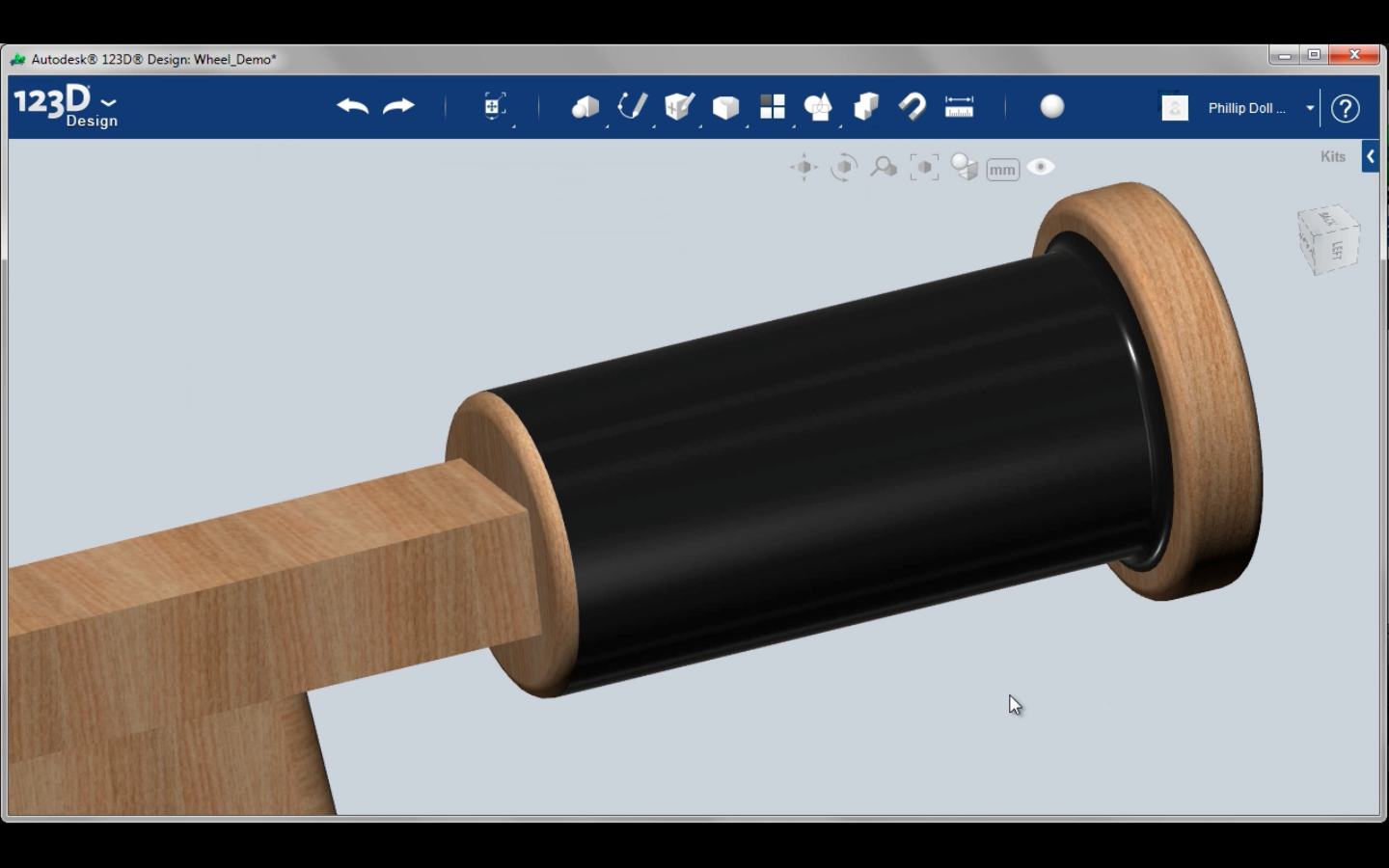Open the Transform tool
Viewport: 1389px width, 868px height.
[494, 106]
